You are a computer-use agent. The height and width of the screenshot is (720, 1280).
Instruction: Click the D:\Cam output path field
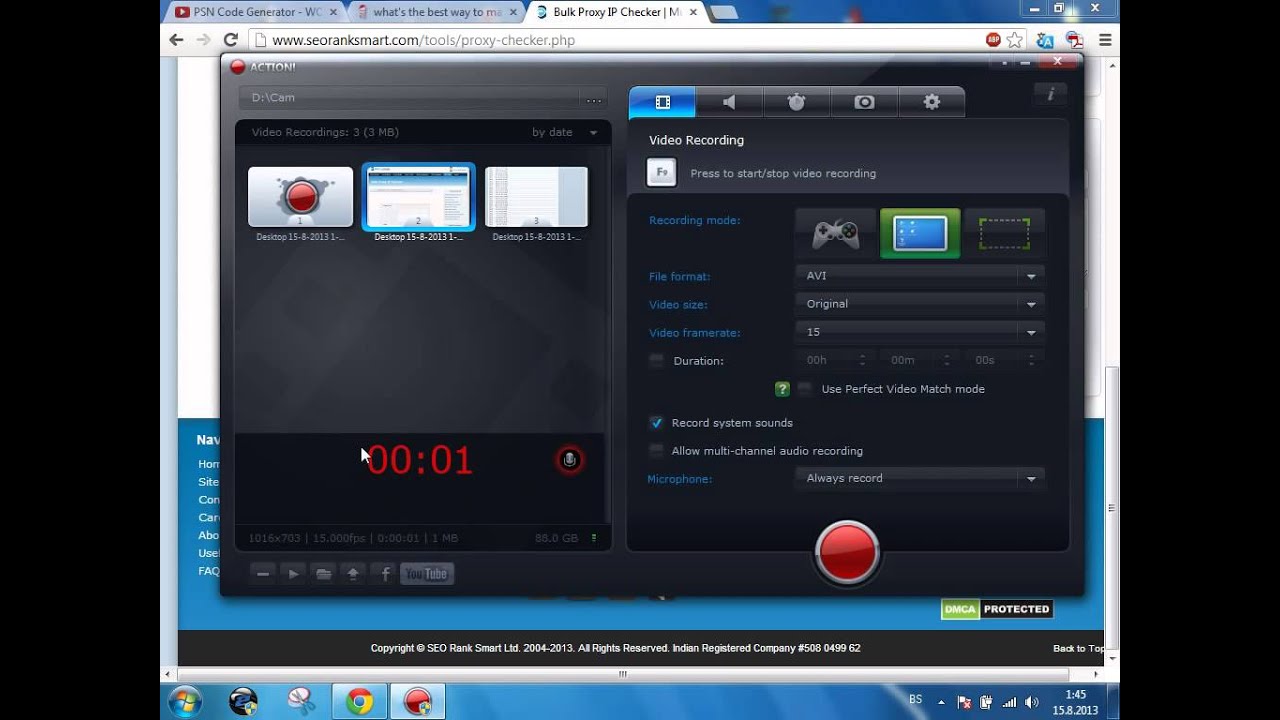pos(410,98)
